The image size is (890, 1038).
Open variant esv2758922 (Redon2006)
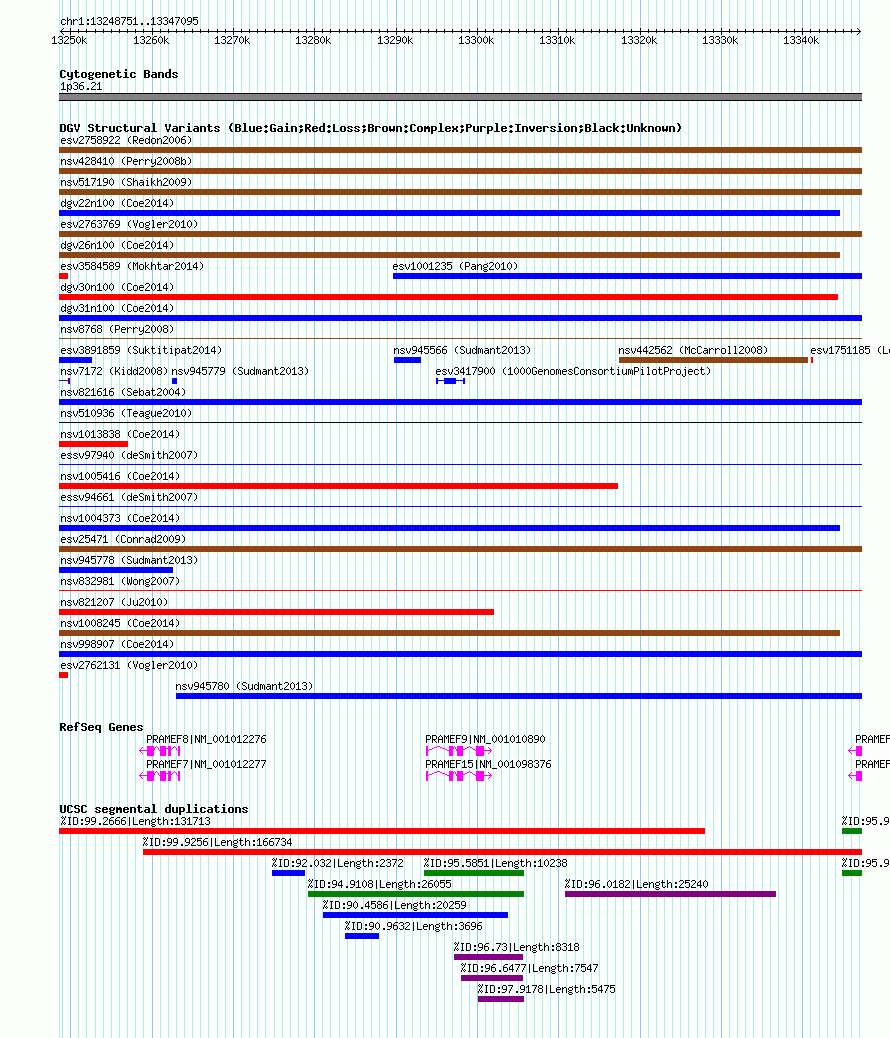[126, 140]
